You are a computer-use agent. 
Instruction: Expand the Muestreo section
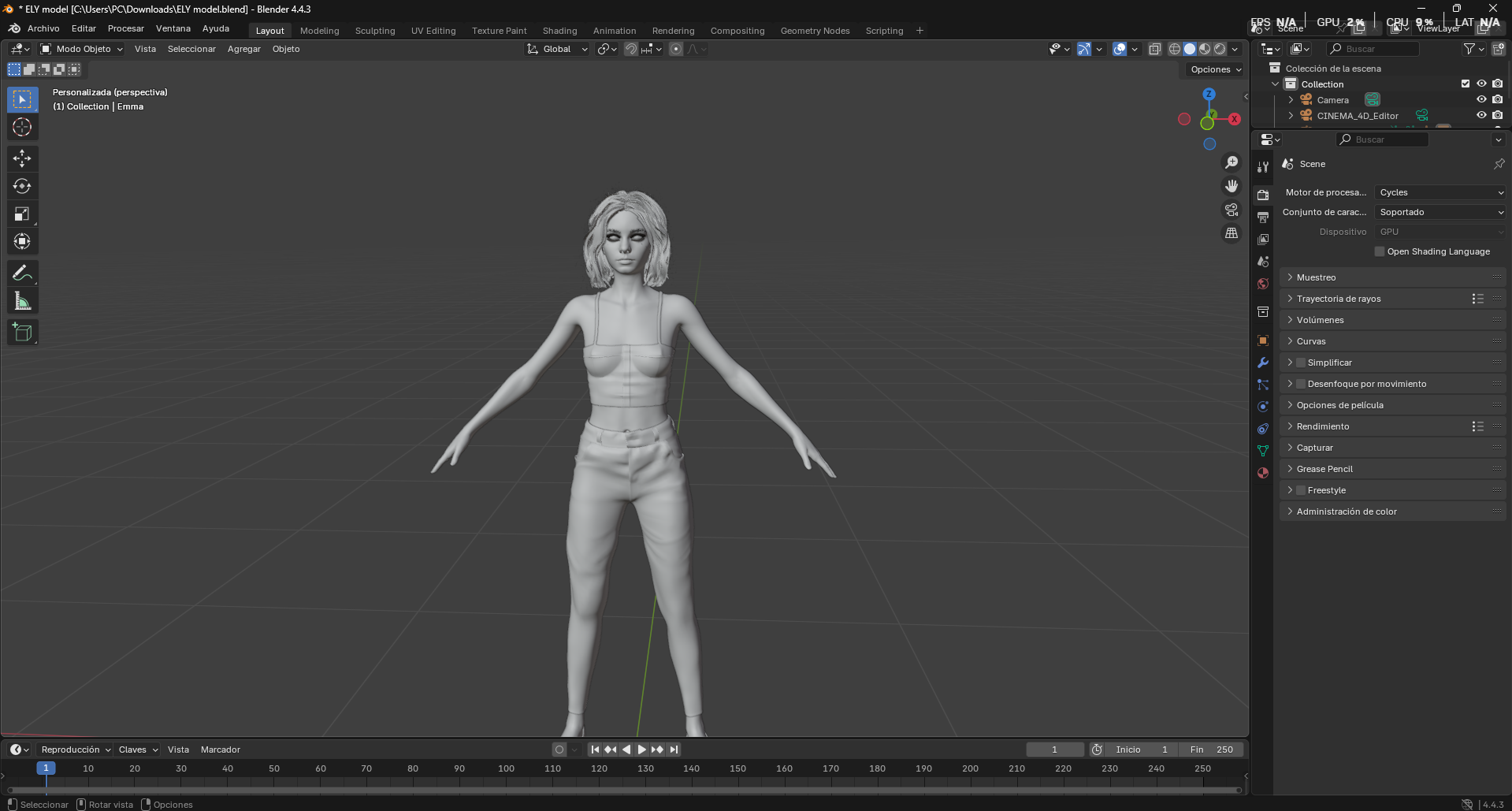click(x=1314, y=277)
